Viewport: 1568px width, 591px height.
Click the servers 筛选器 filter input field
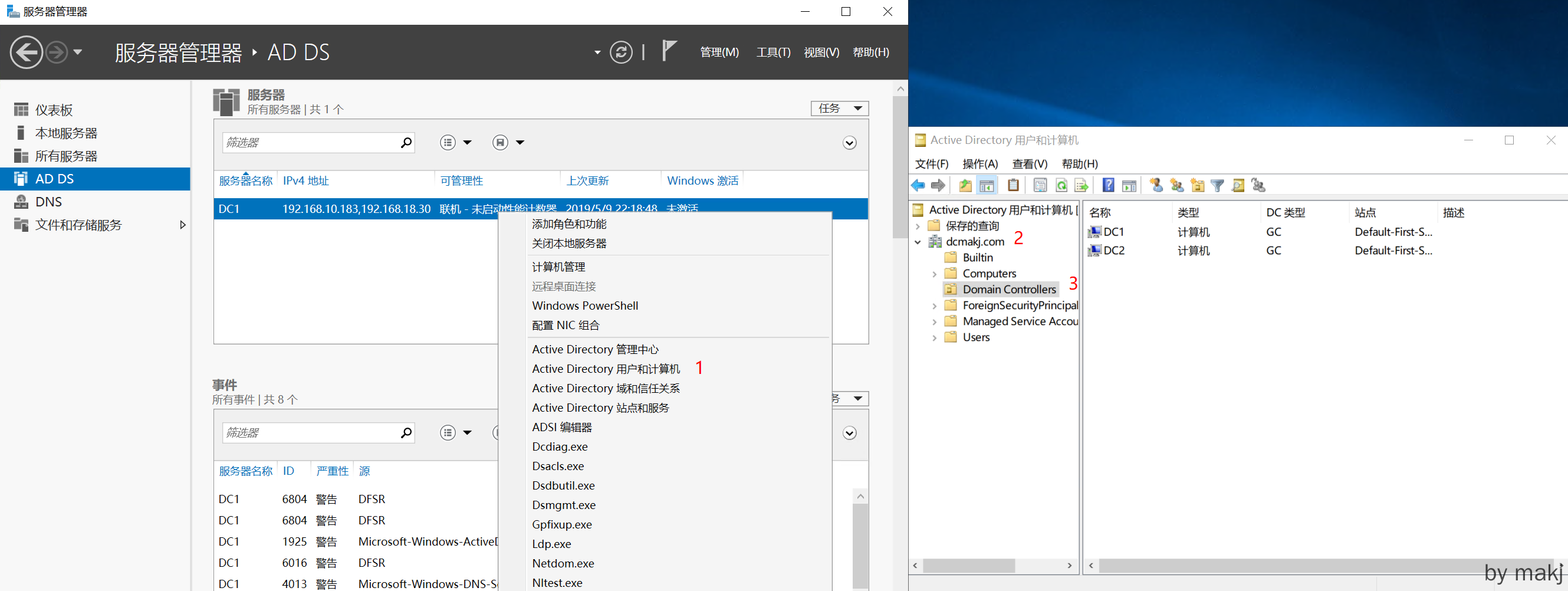[310, 143]
